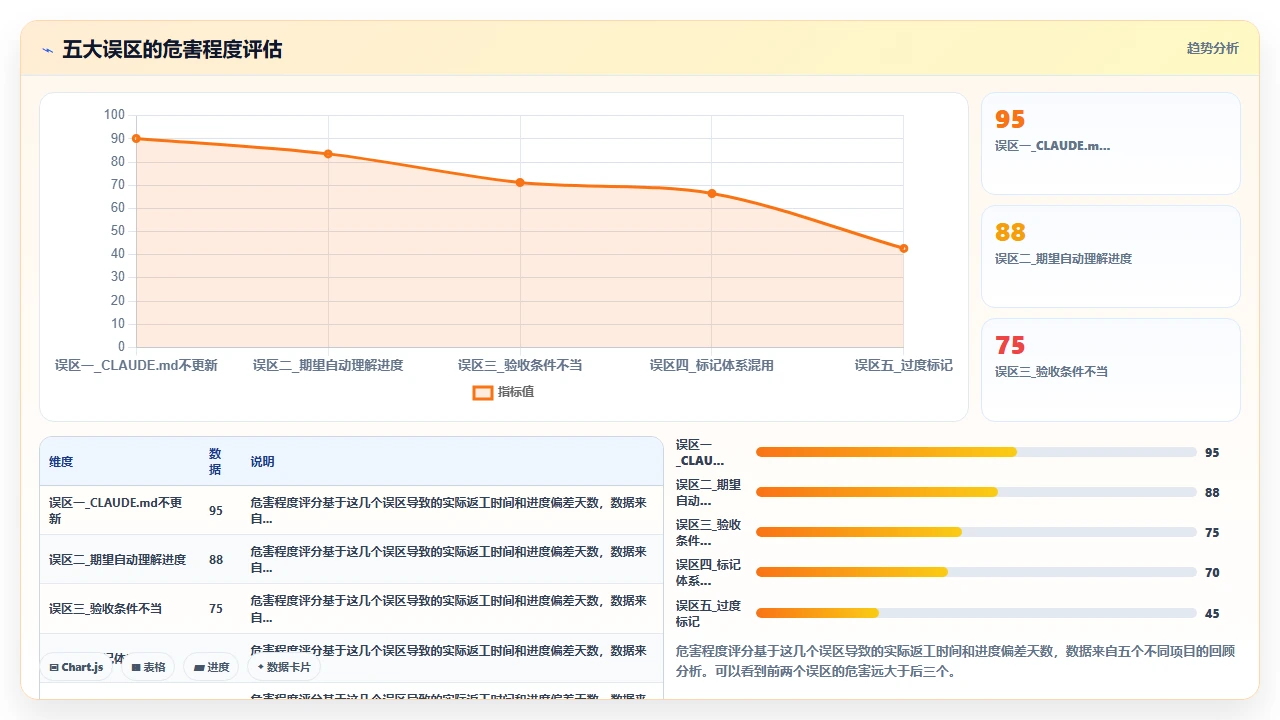Click the 表格 chip
The image size is (1280, 720).
[148, 667]
